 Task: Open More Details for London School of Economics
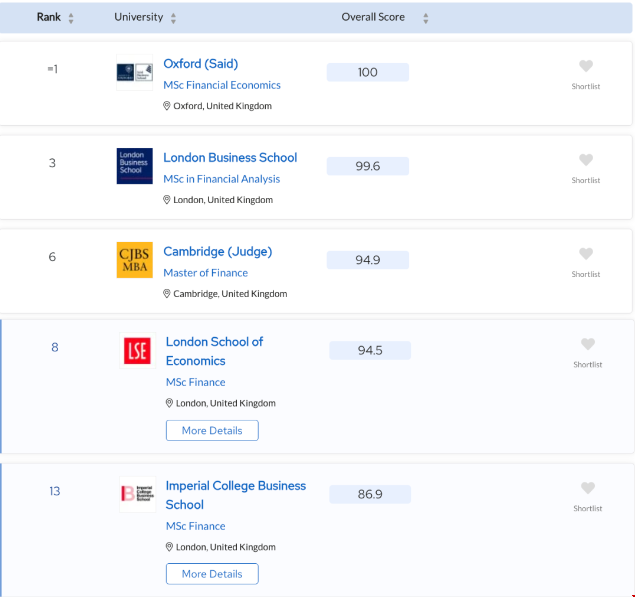[x=212, y=430]
